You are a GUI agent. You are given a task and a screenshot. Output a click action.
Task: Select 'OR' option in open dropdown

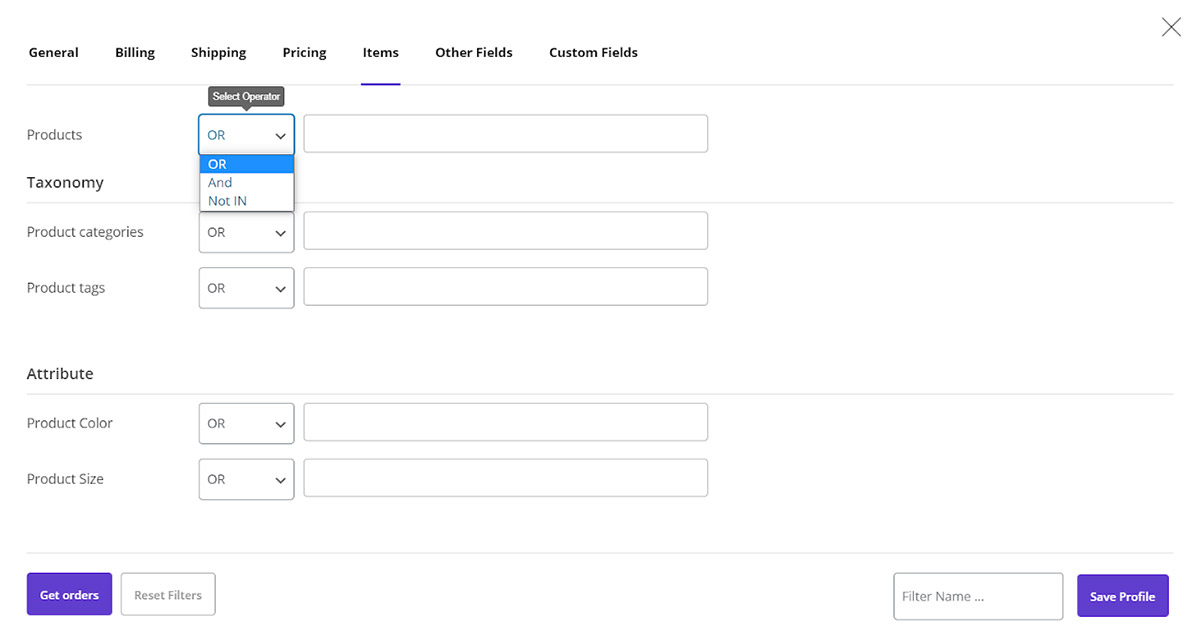[x=218, y=165]
